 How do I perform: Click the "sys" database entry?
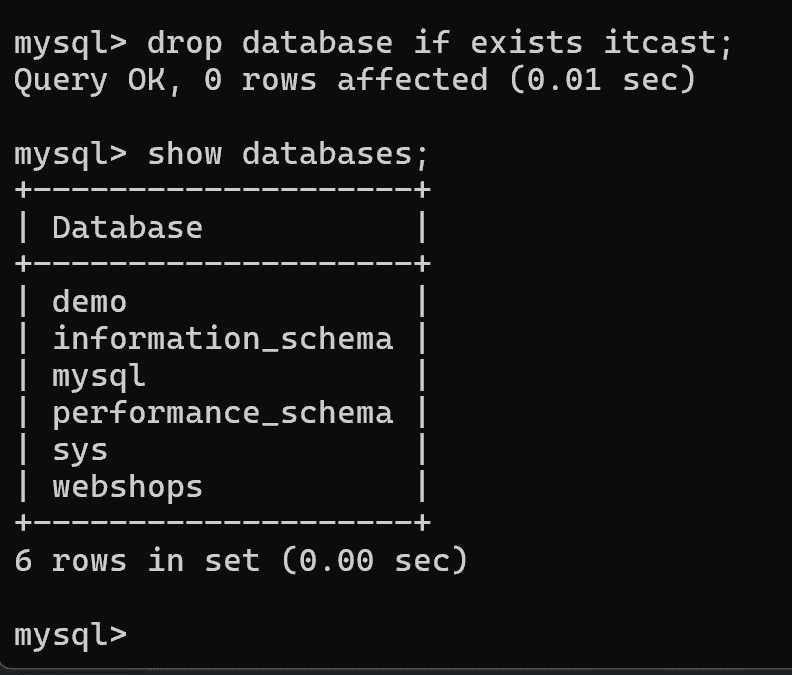[x=80, y=450]
